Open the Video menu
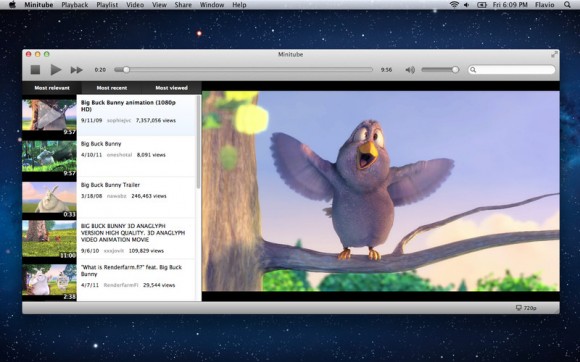The height and width of the screenshot is (362, 580). [x=135, y=4]
